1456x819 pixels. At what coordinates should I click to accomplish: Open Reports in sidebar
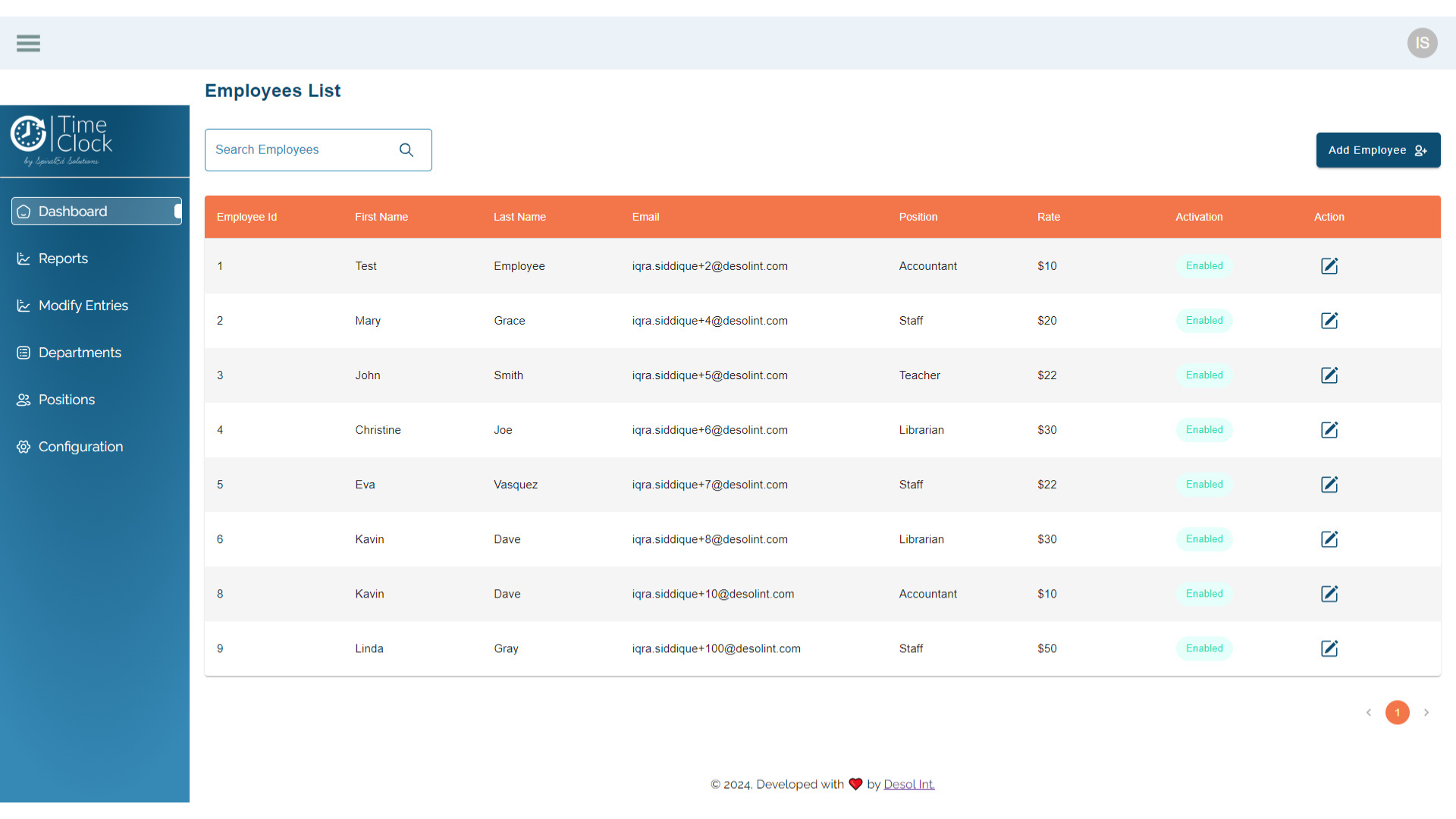[x=63, y=259]
